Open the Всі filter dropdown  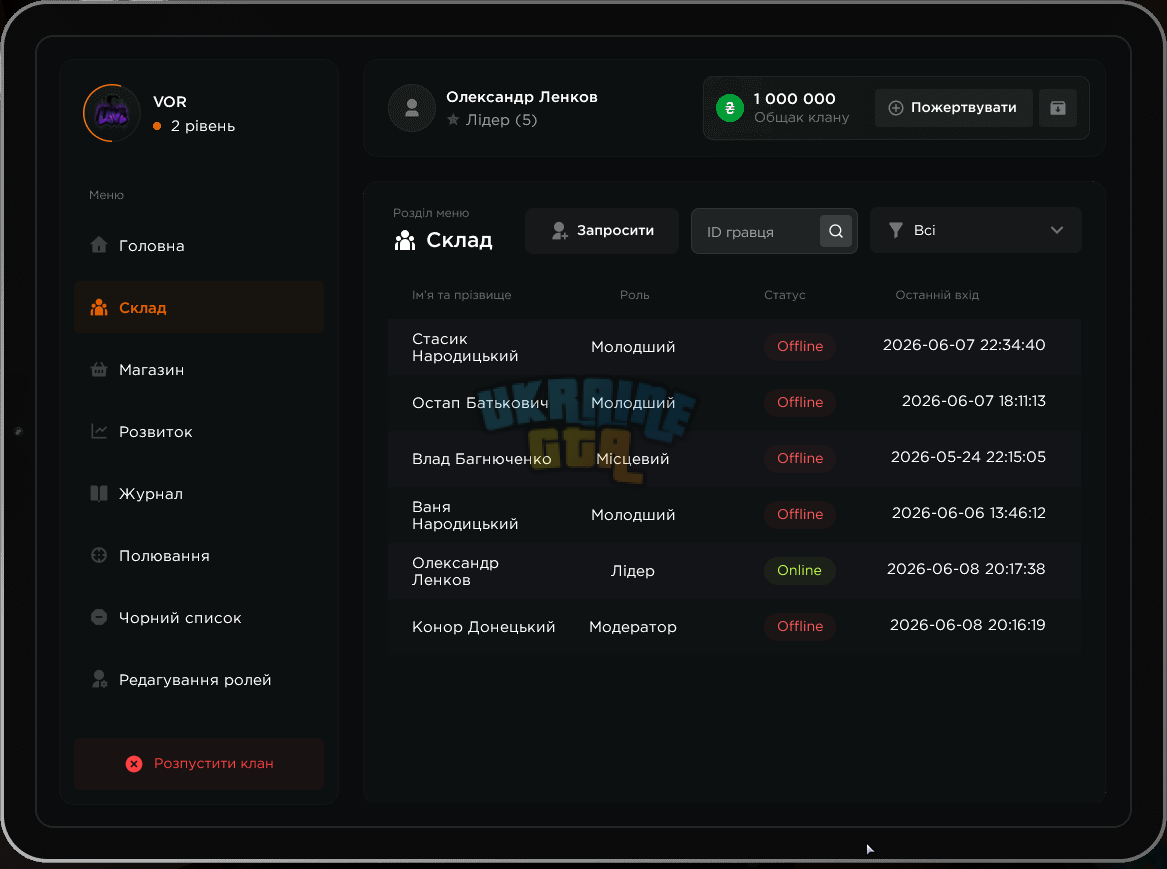click(x=976, y=230)
